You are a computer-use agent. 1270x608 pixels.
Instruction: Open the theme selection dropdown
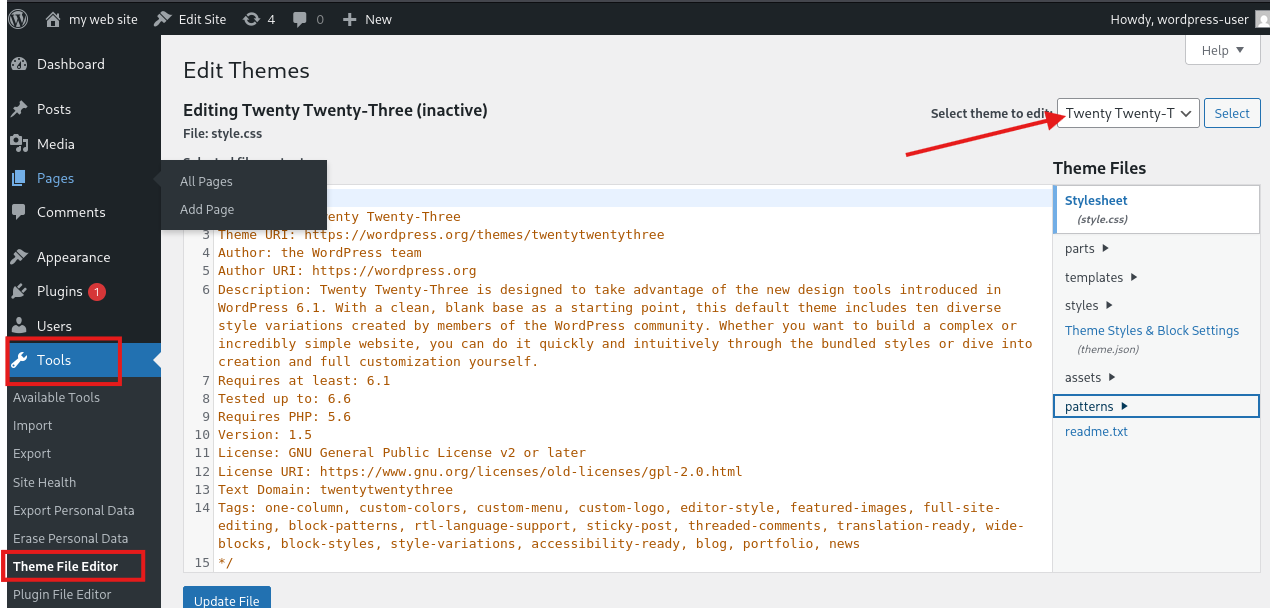click(x=1128, y=113)
